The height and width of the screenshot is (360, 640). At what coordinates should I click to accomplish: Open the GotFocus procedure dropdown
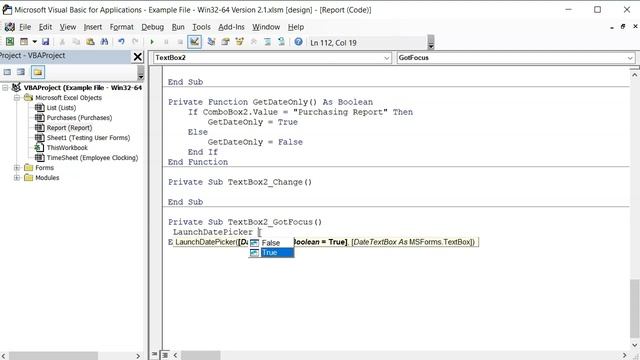(630, 58)
